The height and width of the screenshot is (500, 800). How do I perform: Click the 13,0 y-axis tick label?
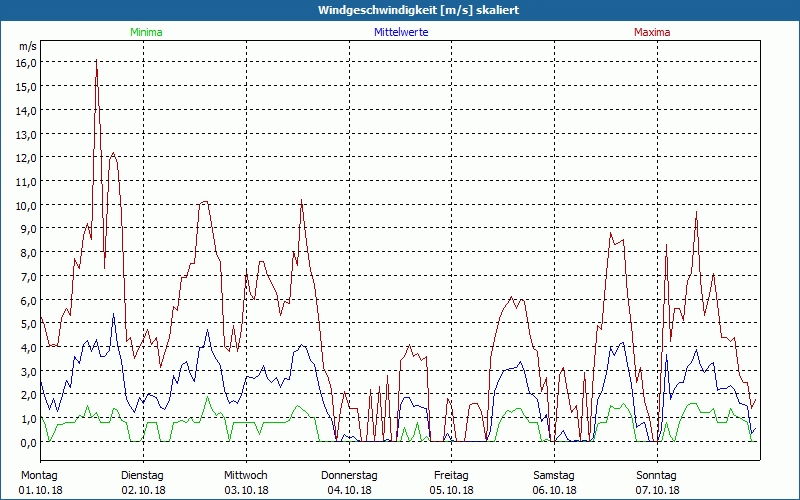[x=26, y=134]
